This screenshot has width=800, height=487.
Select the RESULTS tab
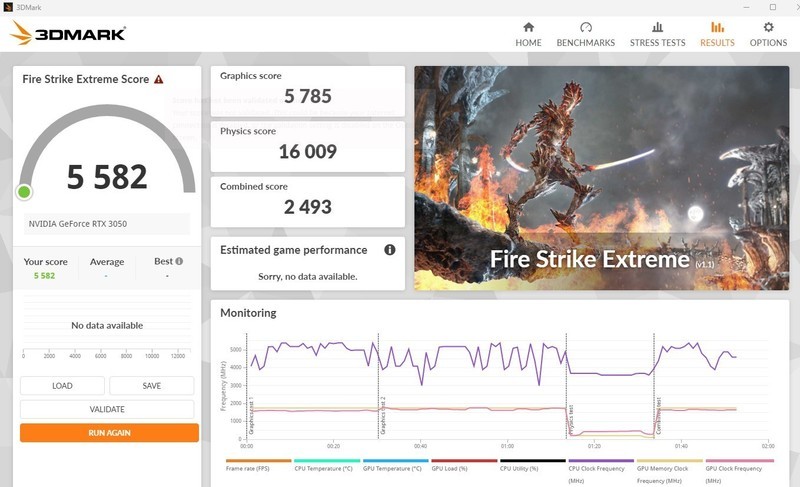[717, 34]
